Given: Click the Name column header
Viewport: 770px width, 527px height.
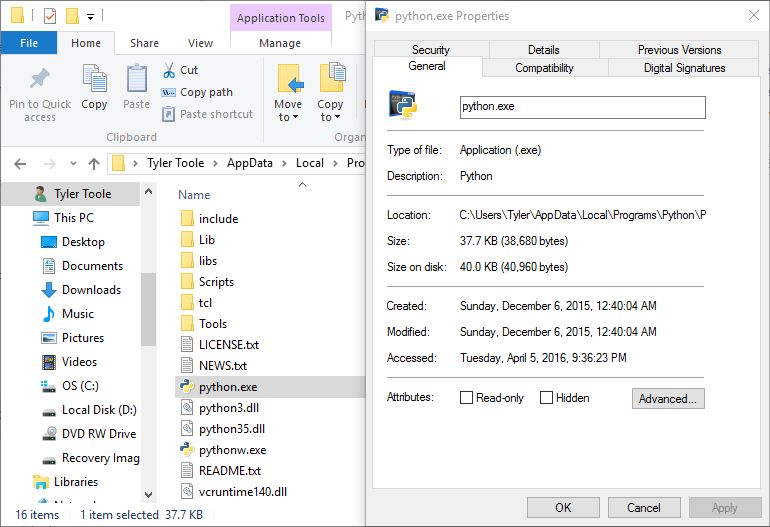Looking at the screenshot, I should point(194,195).
